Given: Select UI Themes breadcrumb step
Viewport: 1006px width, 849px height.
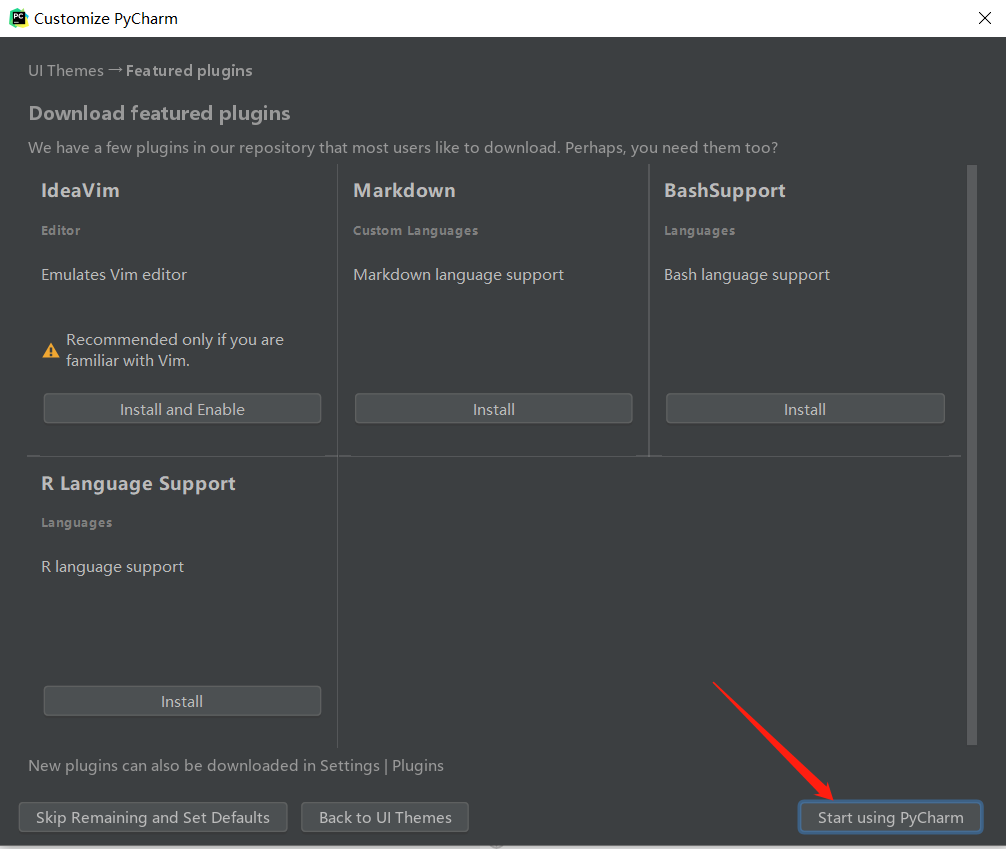Looking at the screenshot, I should click(x=65, y=71).
